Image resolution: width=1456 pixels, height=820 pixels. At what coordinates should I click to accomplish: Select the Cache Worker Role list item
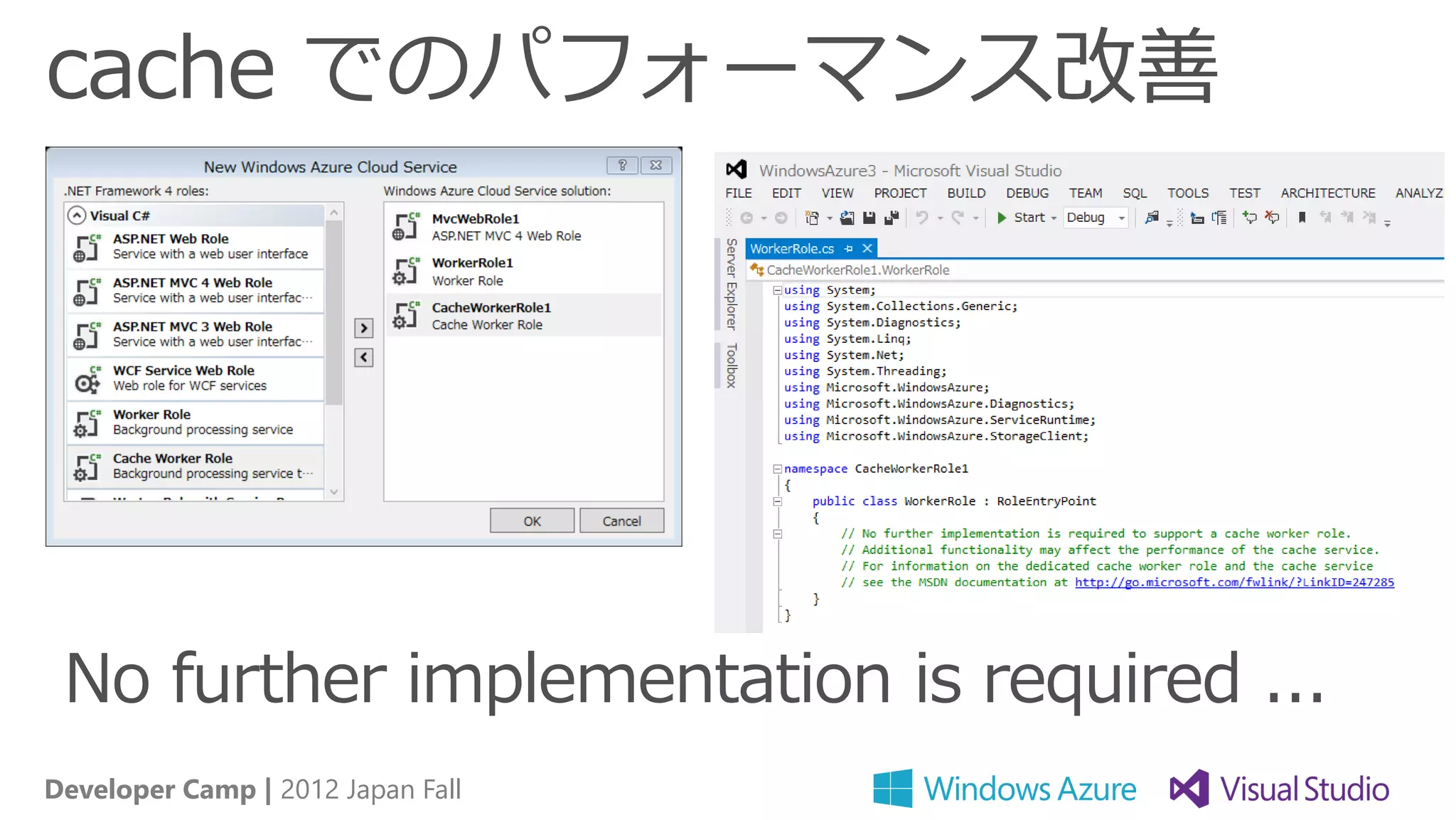click(x=196, y=467)
